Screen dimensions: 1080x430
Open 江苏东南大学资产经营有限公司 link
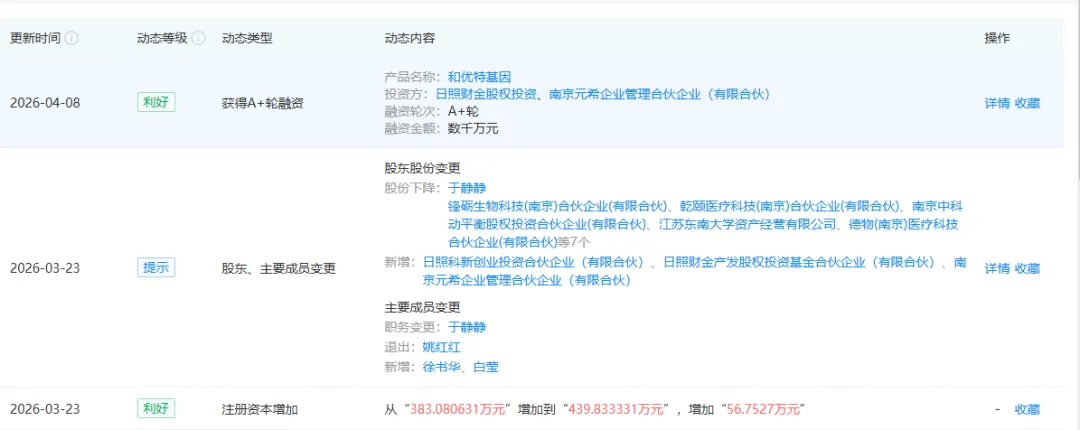coord(748,224)
